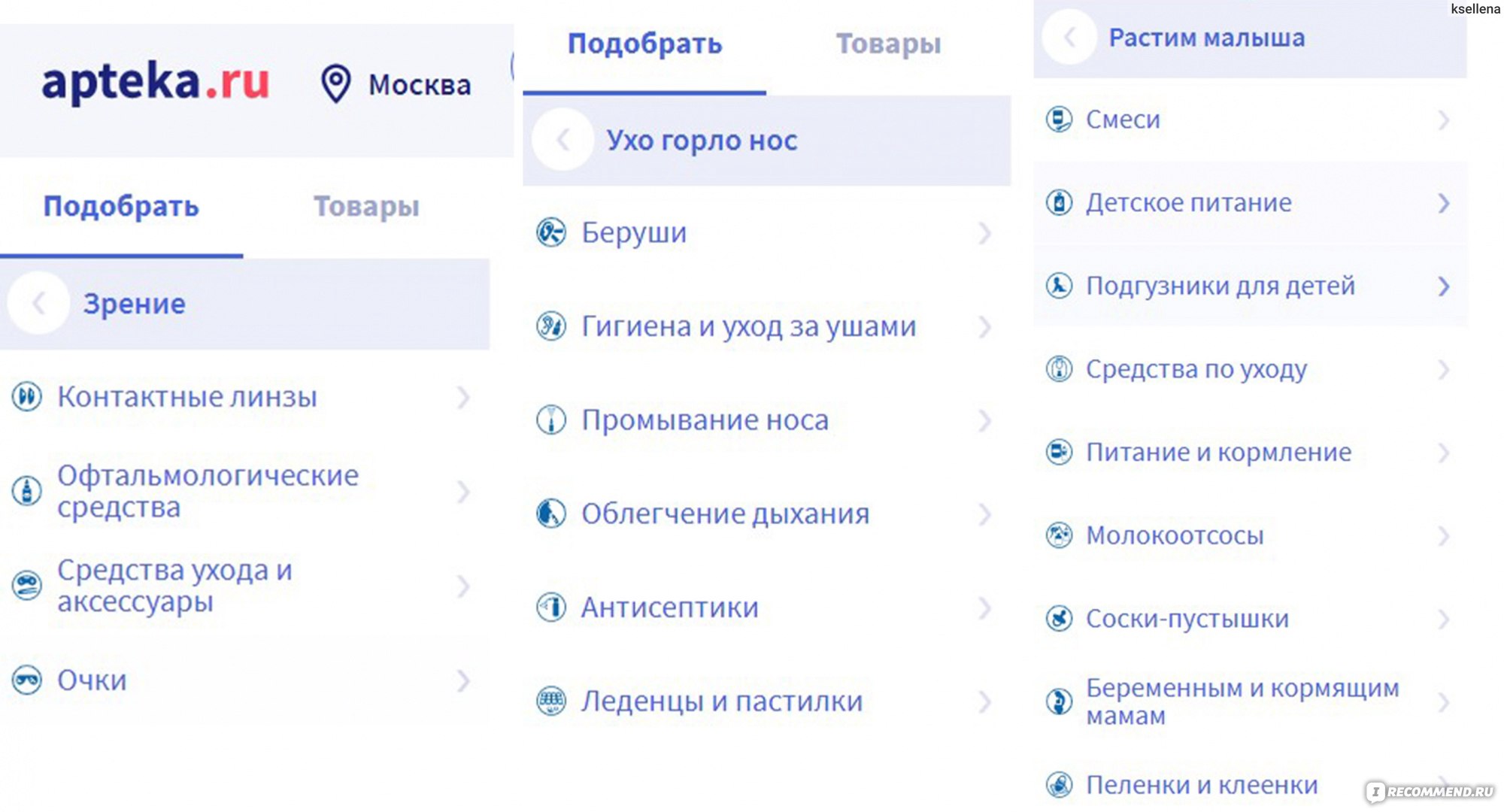1504x812 pixels.
Task: Expand Офтальмологические средства chevron
Action: [463, 492]
